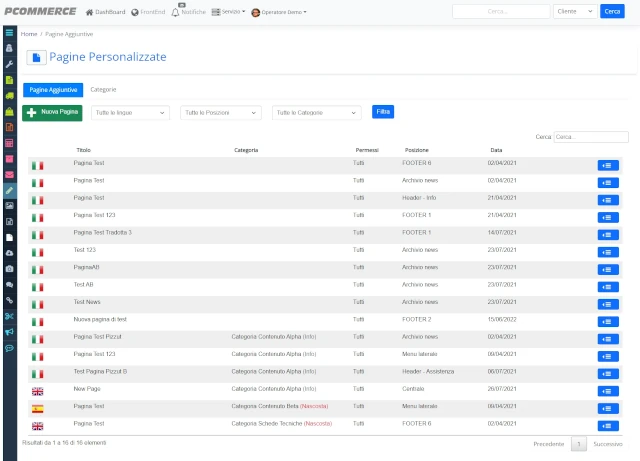Click UK flag of New Page row
The image size is (640, 461).
pos(38,392)
